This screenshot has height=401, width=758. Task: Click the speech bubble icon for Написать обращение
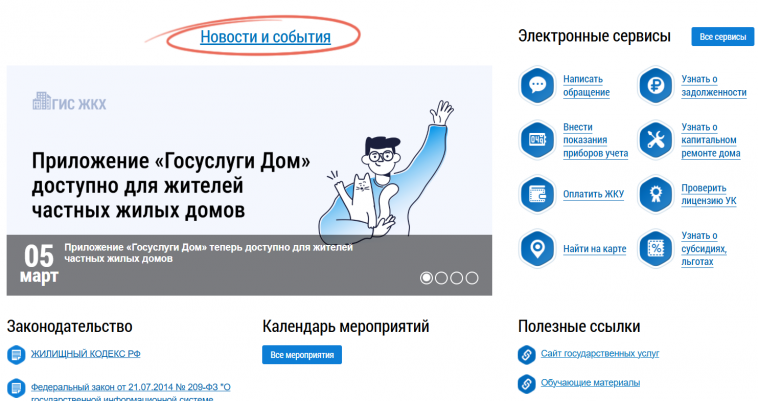(538, 85)
